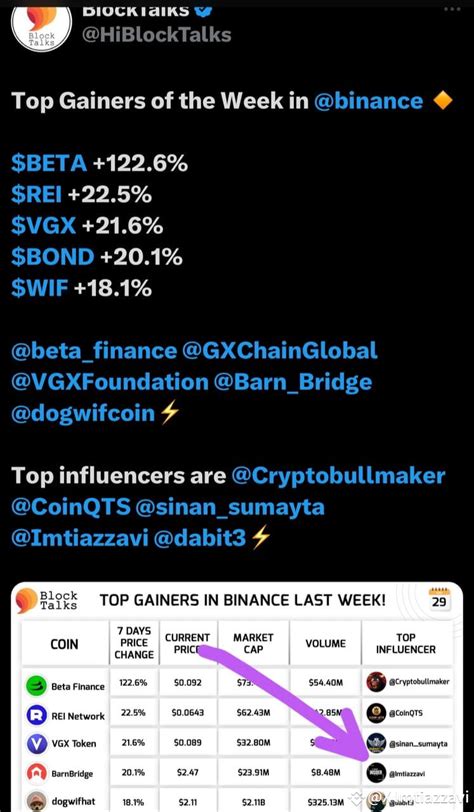Viewport: 474px width, 812px height.
Task: Open the @sinan_sumayta mention
Action: coord(230,507)
